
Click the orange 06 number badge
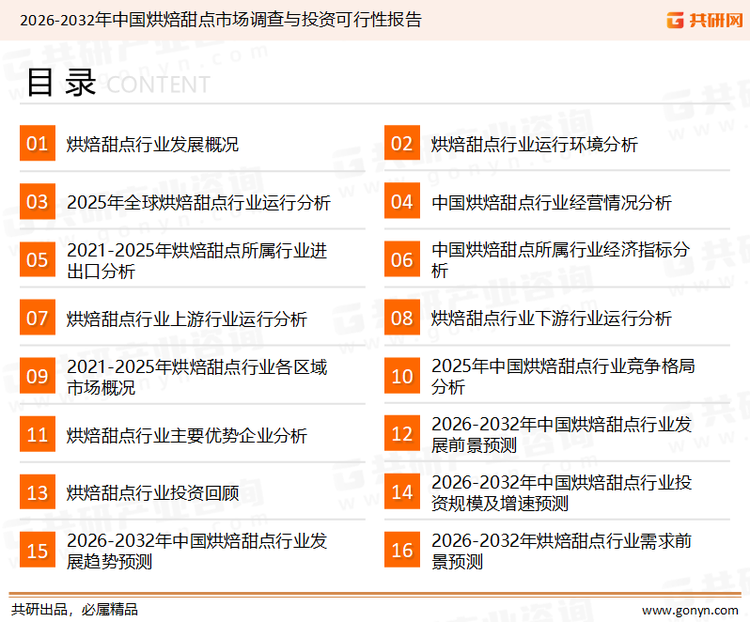402,260
